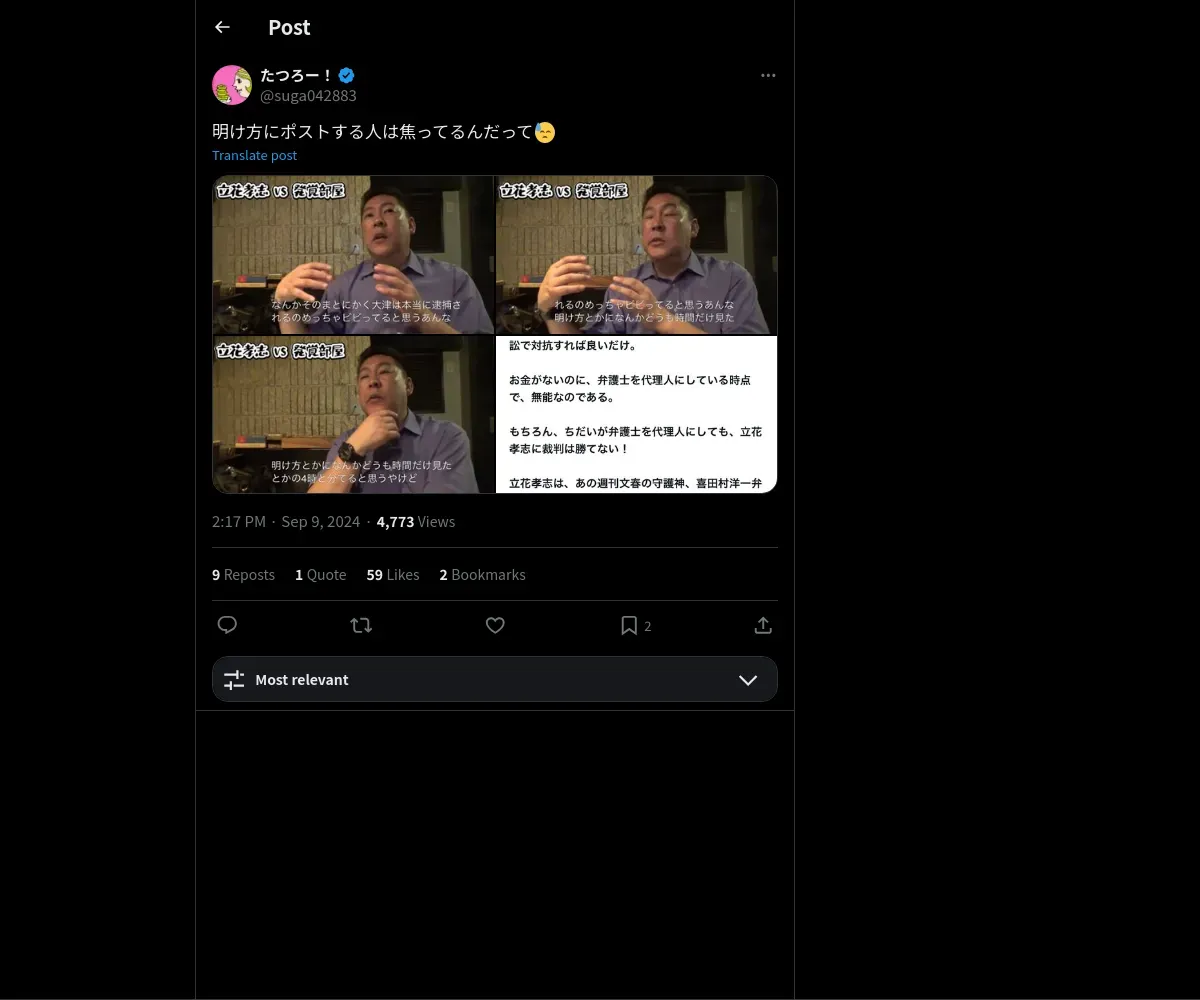Click the blue verified badge
This screenshot has width=1200, height=1000.
tap(347, 75)
